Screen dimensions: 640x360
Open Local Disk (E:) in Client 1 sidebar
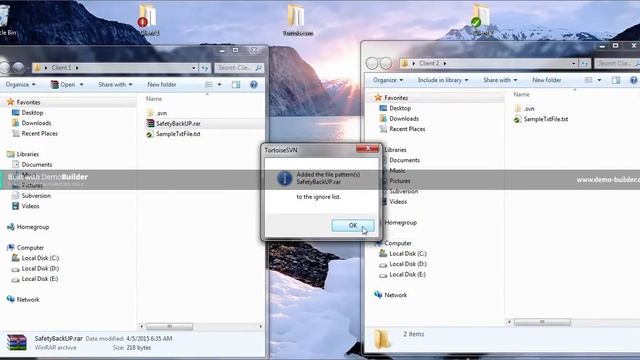pos(35,279)
